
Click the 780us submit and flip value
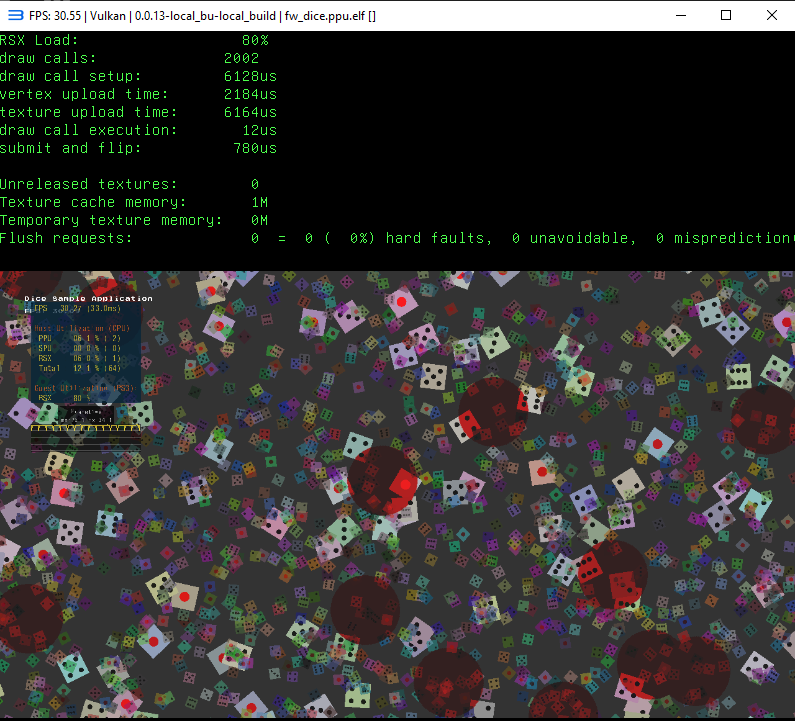pos(255,148)
